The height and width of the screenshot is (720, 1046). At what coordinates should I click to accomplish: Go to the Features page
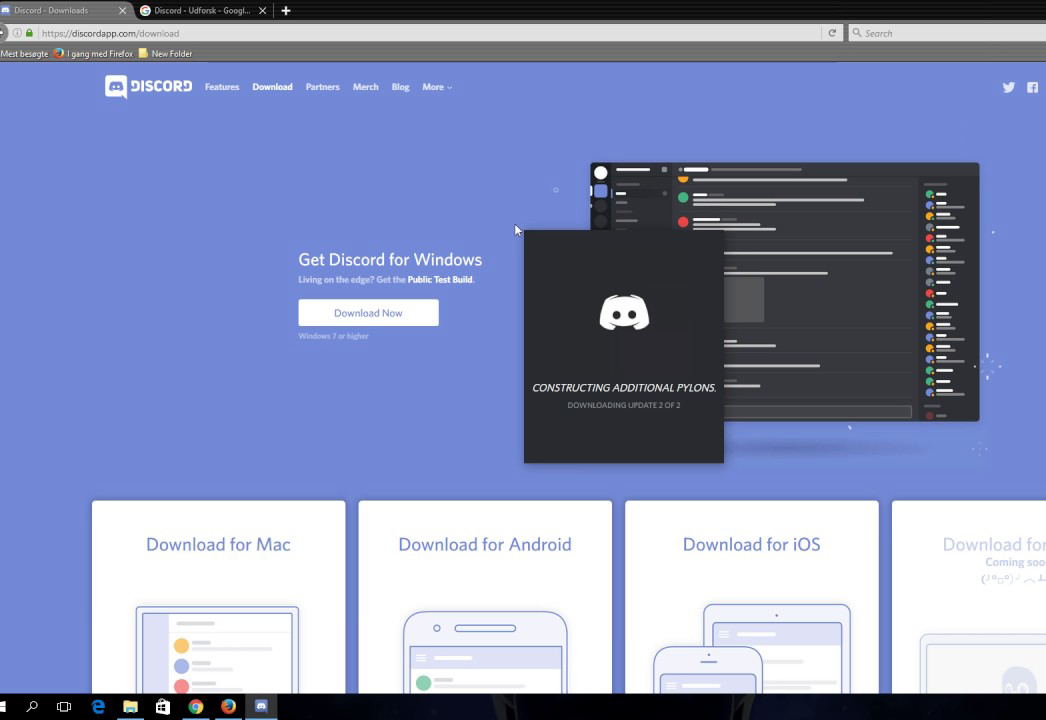point(221,87)
